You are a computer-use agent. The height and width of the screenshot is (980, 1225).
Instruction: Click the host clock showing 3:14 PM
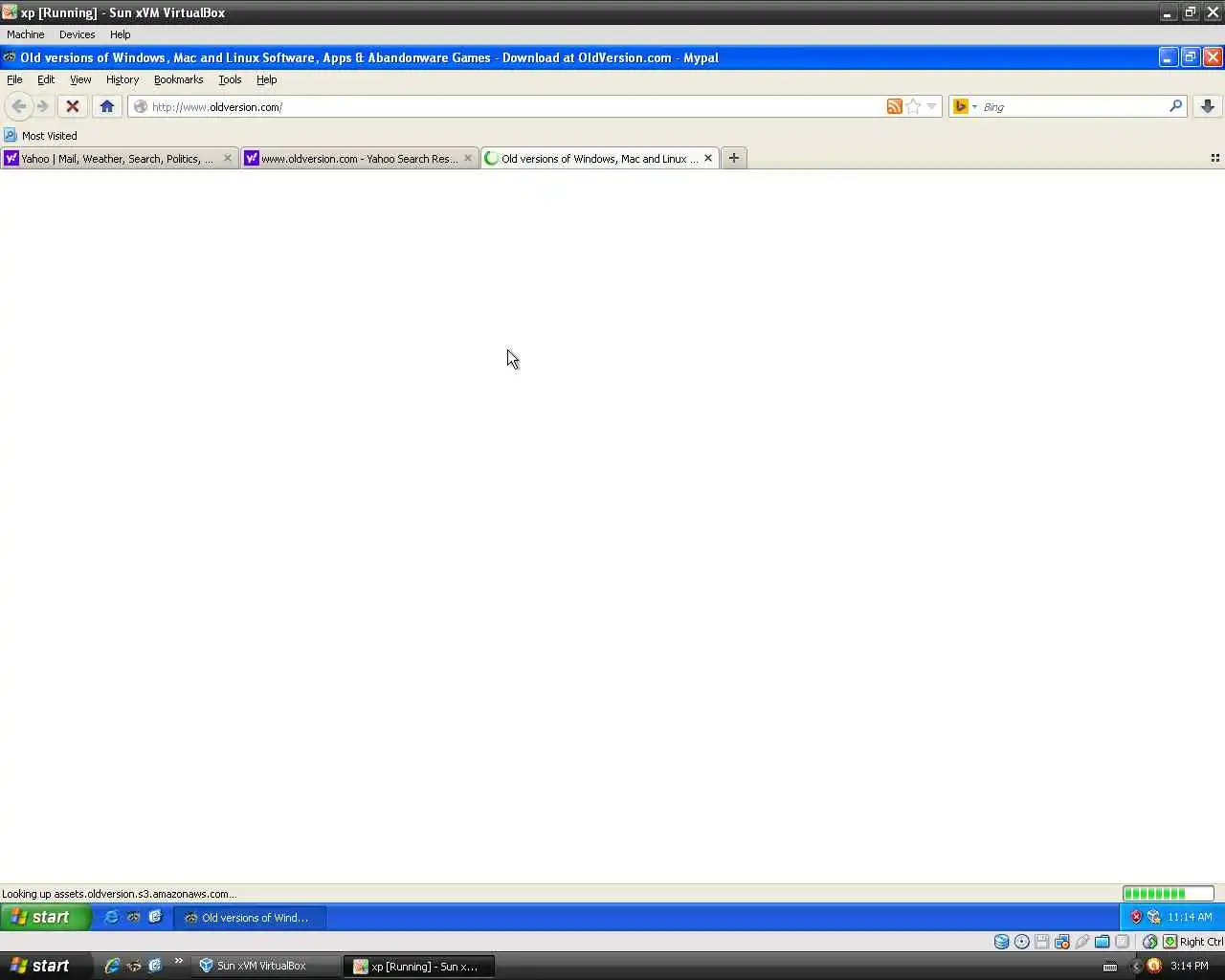(x=1190, y=966)
